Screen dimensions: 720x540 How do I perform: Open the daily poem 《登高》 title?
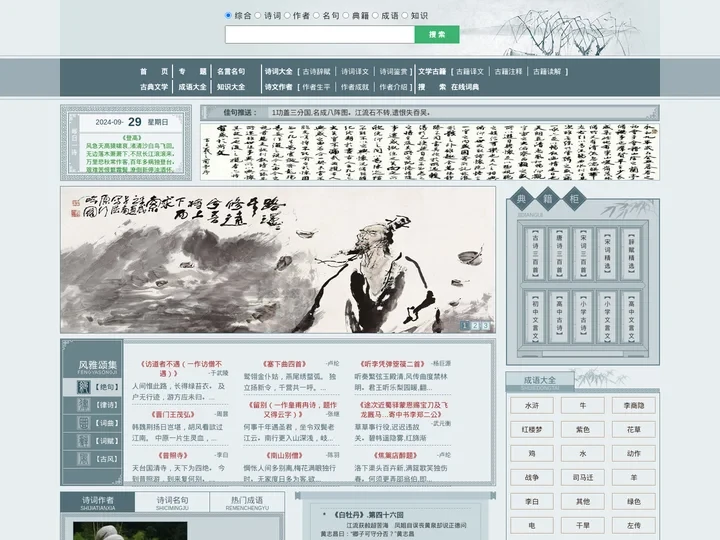click(x=132, y=138)
